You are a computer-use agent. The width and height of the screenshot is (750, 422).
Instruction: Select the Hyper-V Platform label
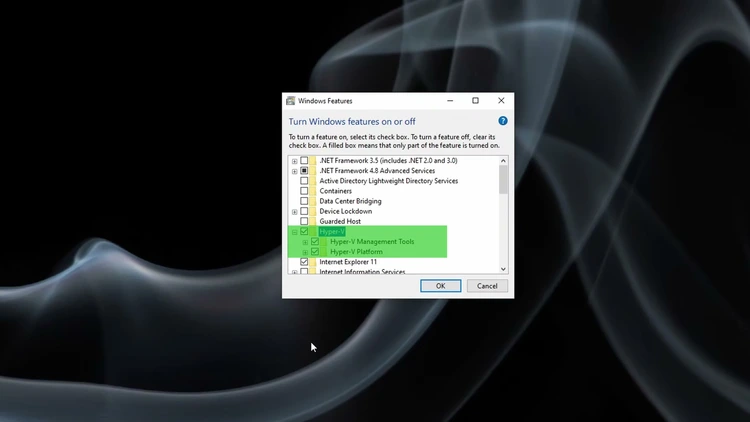[356, 252]
